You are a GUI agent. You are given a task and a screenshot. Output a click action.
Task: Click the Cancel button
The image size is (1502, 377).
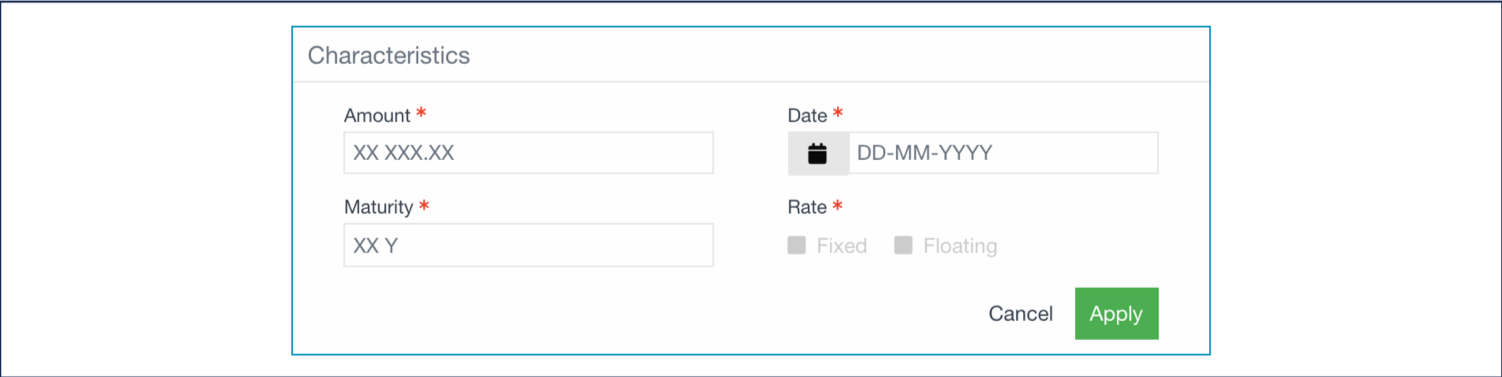pyautogui.click(x=1020, y=314)
